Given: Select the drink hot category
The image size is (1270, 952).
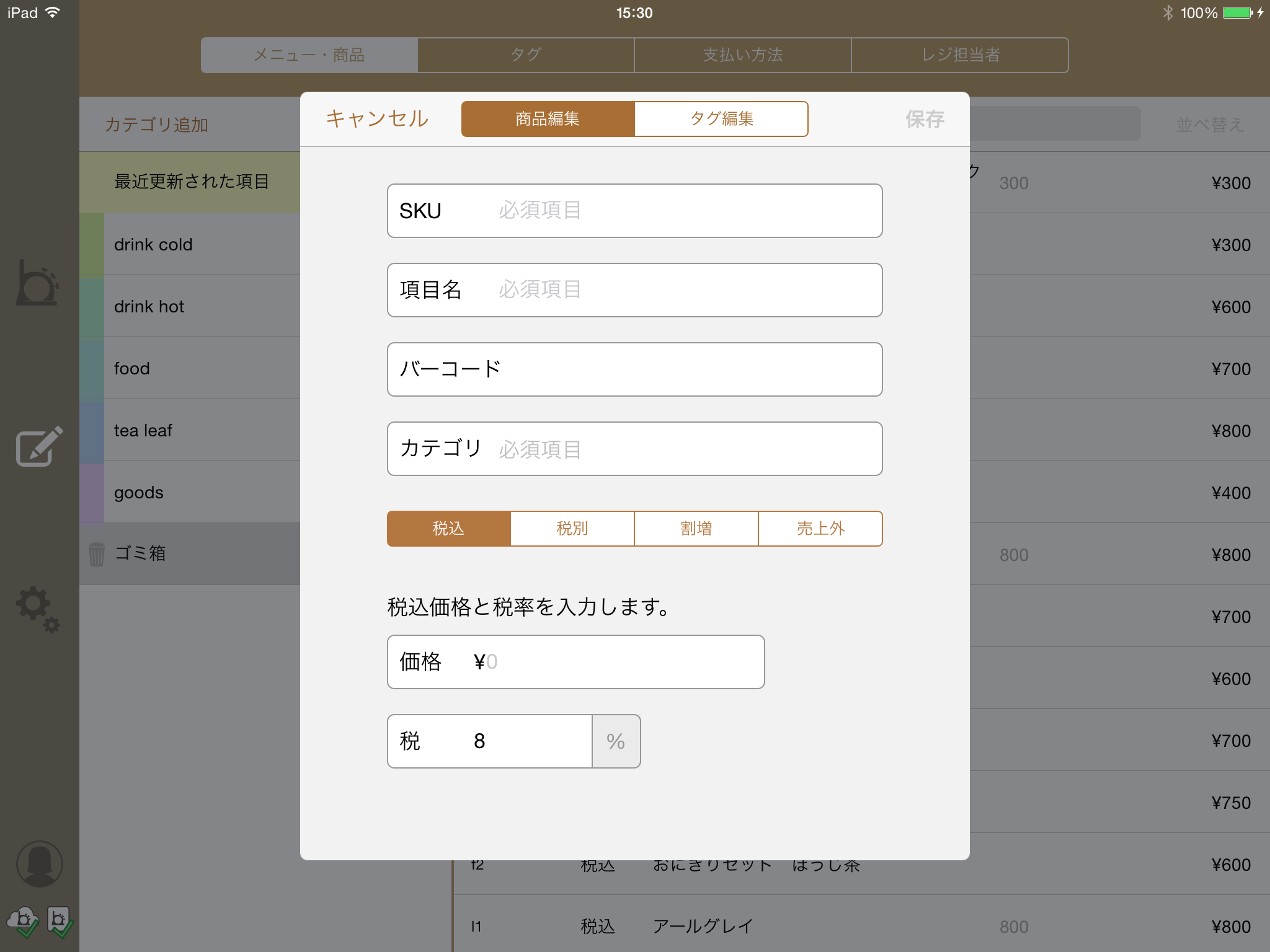Looking at the screenshot, I should coord(190,306).
